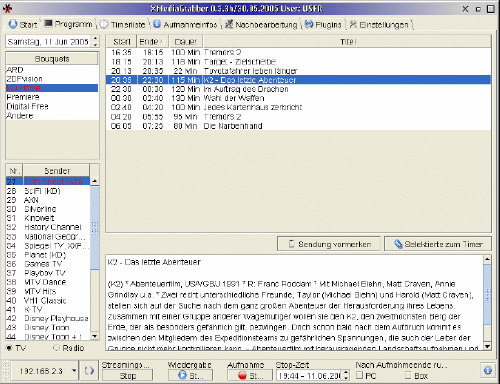
Task: Select the 16:35 Tremors 2 programme row
Action: pyautogui.click(x=298, y=52)
